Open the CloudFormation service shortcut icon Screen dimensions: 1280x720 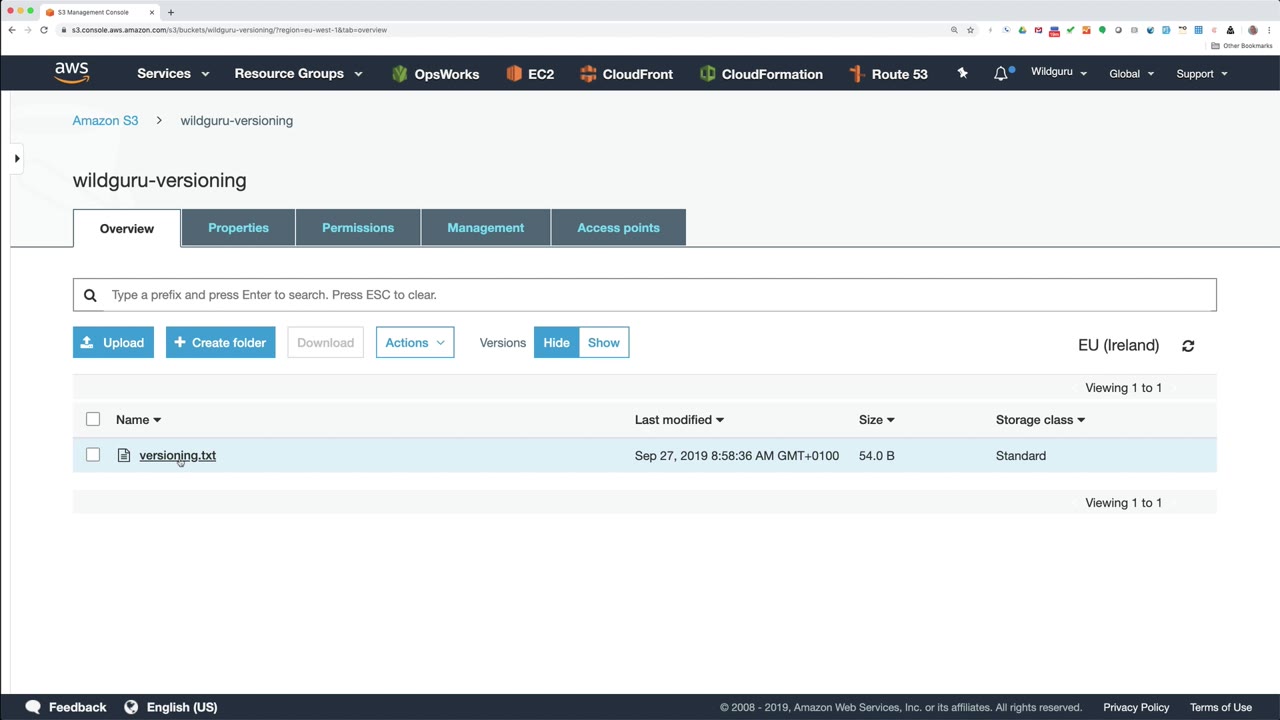pyautogui.click(x=708, y=74)
